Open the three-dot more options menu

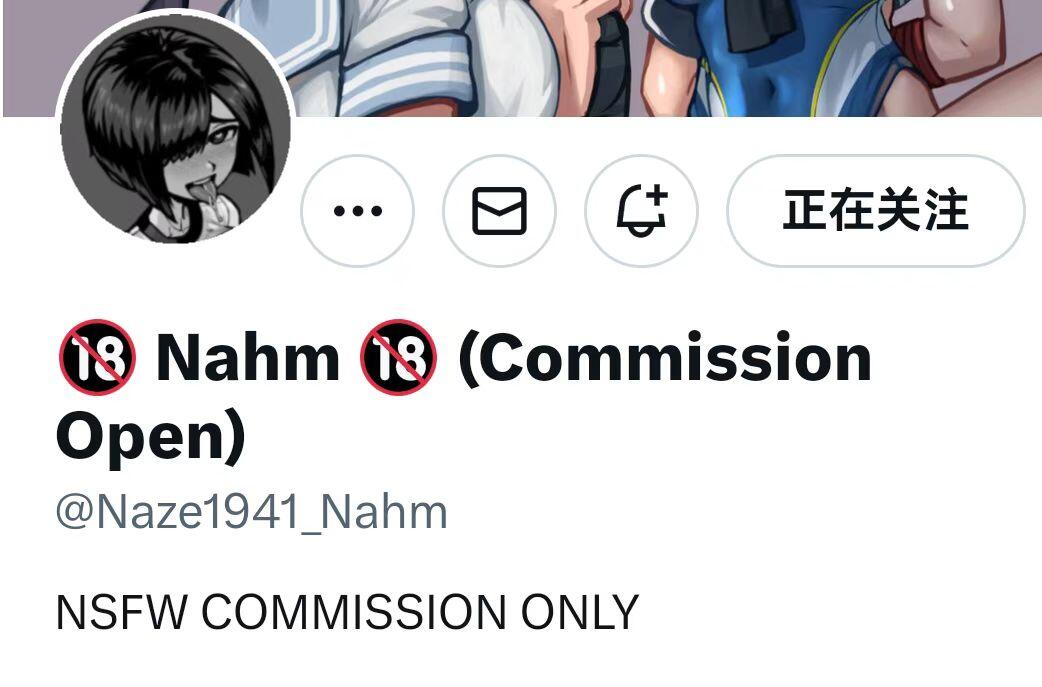coord(358,211)
